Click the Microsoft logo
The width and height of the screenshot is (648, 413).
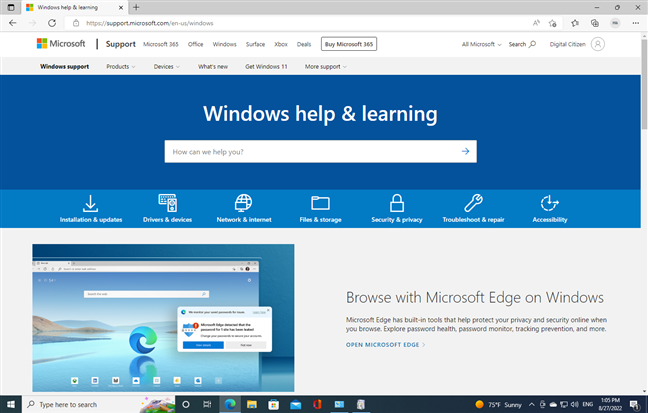pyautogui.click(x=61, y=43)
